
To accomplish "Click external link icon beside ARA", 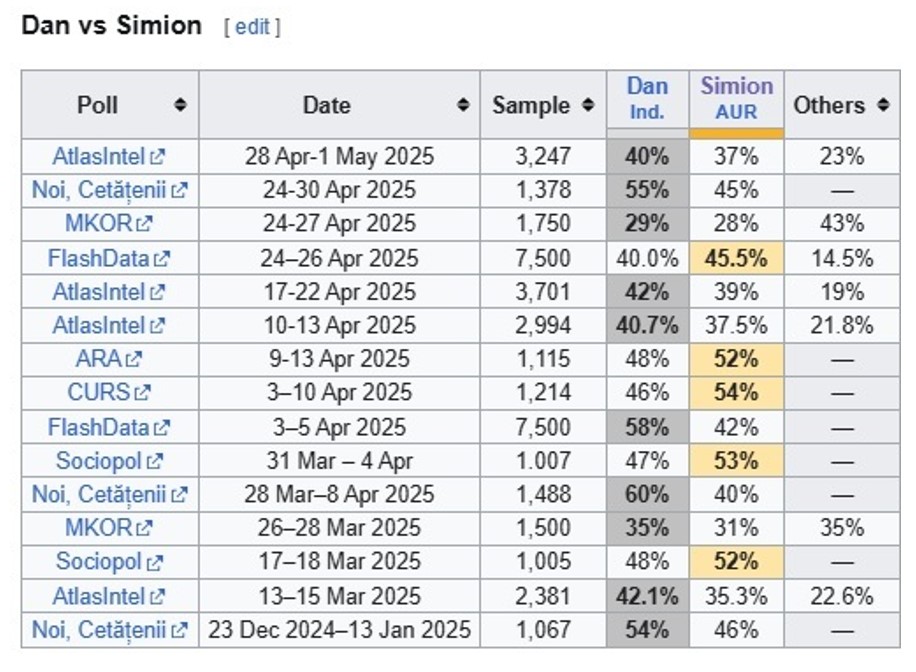I will click(x=134, y=359).
